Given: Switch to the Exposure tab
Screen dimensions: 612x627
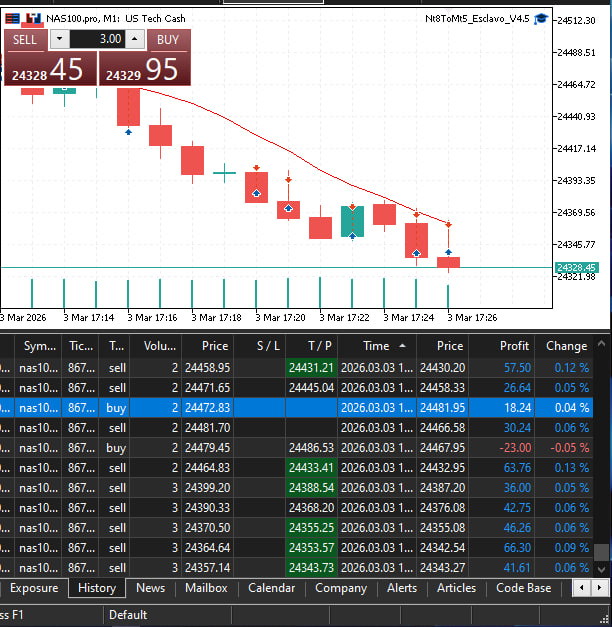Looking at the screenshot, I should (x=34, y=588).
